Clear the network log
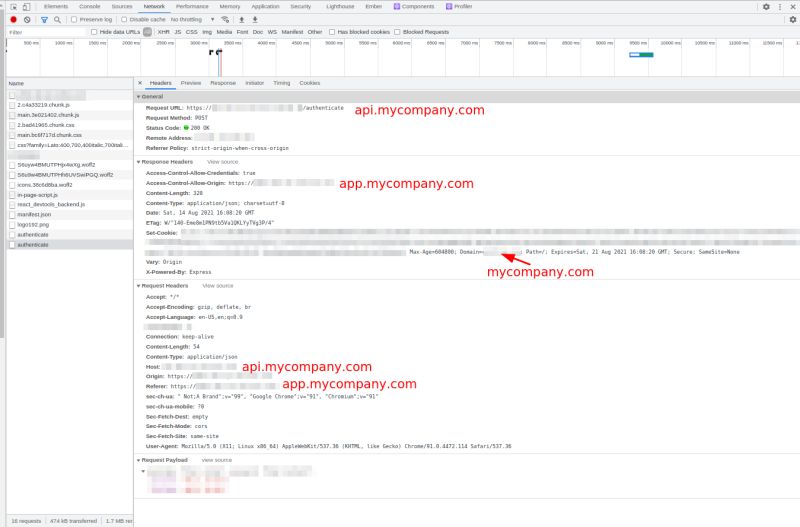This screenshot has height=527, width=800. tap(27, 19)
